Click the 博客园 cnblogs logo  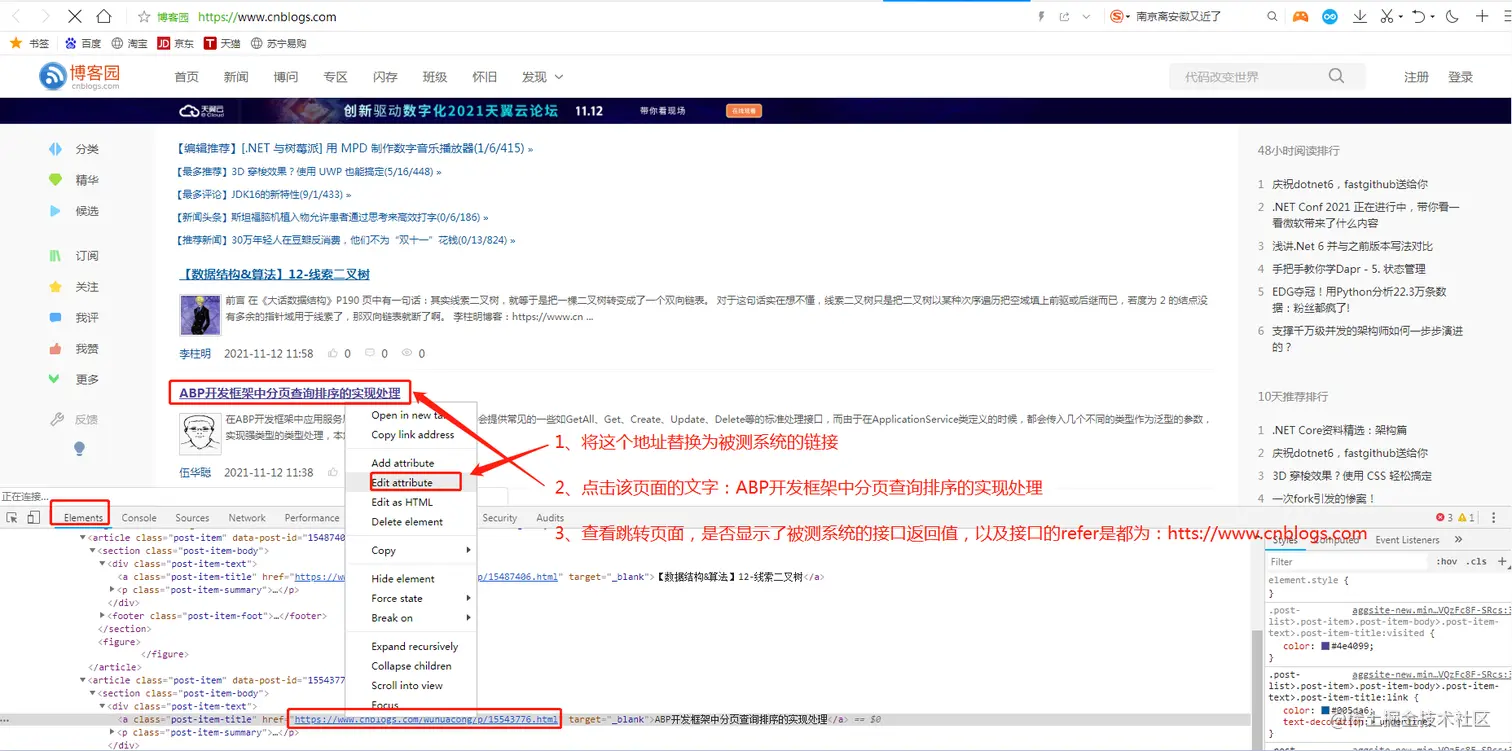click(80, 76)
